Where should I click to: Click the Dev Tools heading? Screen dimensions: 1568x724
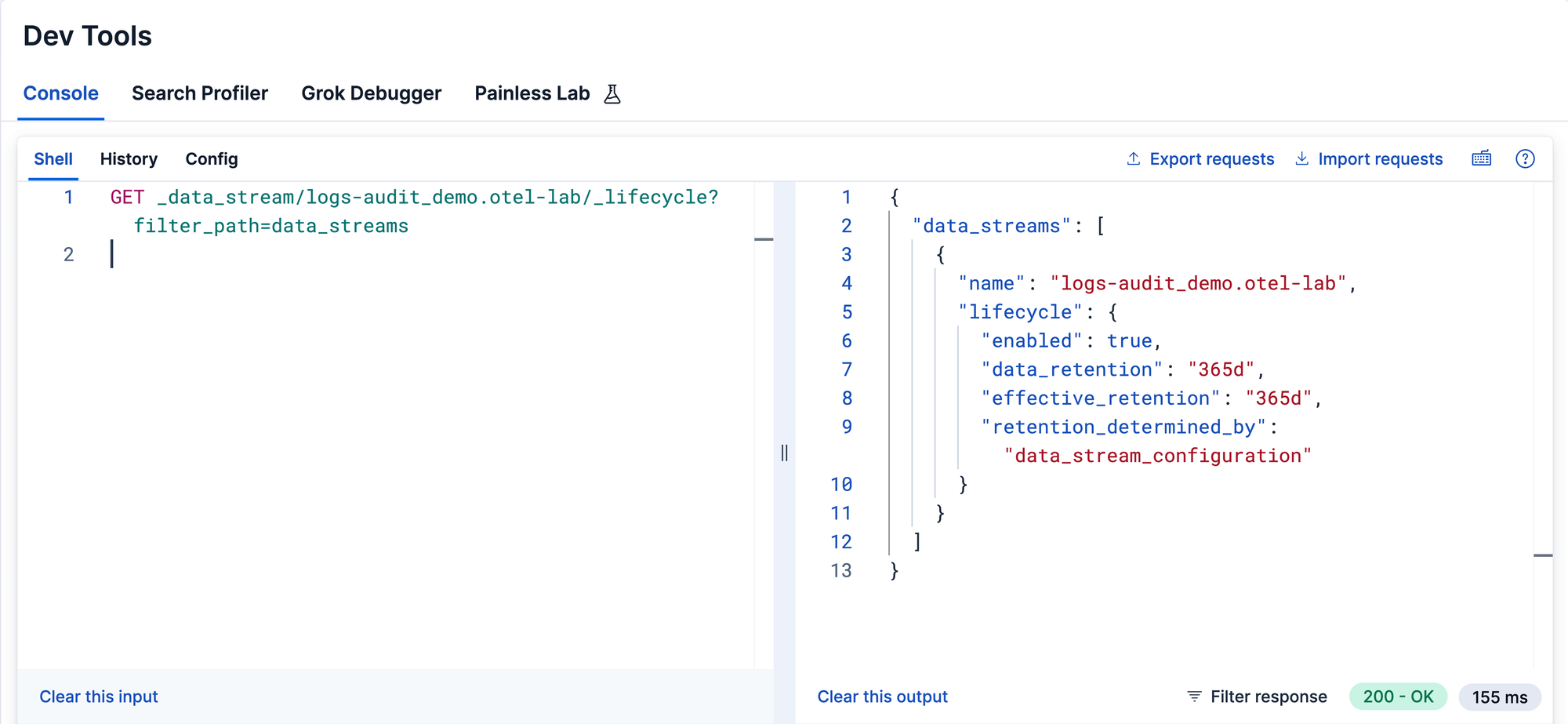point(88,36)
